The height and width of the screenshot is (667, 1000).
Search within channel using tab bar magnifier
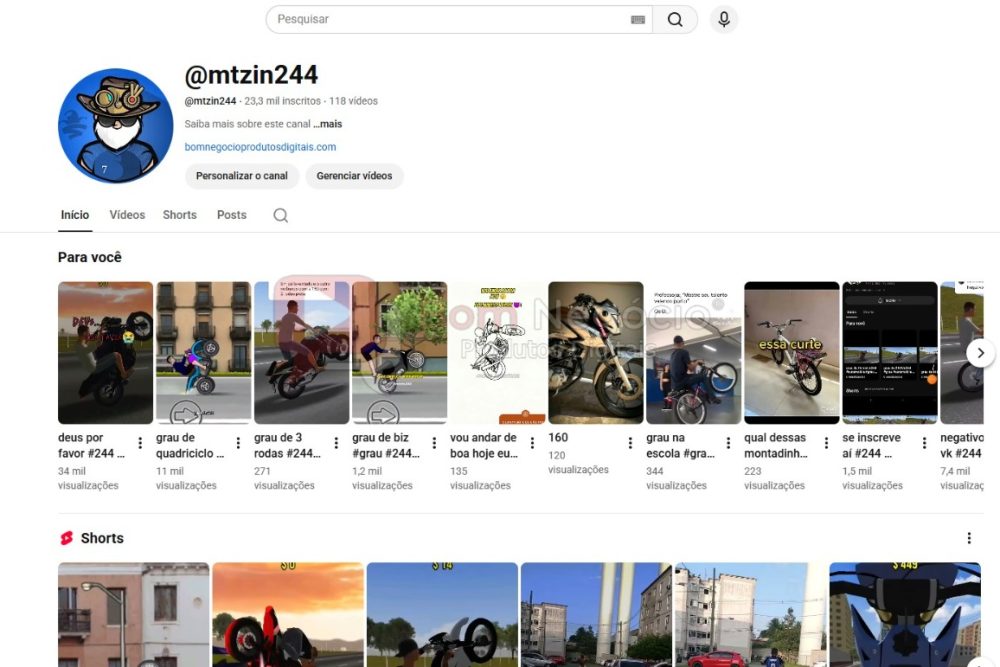point(281,215)
